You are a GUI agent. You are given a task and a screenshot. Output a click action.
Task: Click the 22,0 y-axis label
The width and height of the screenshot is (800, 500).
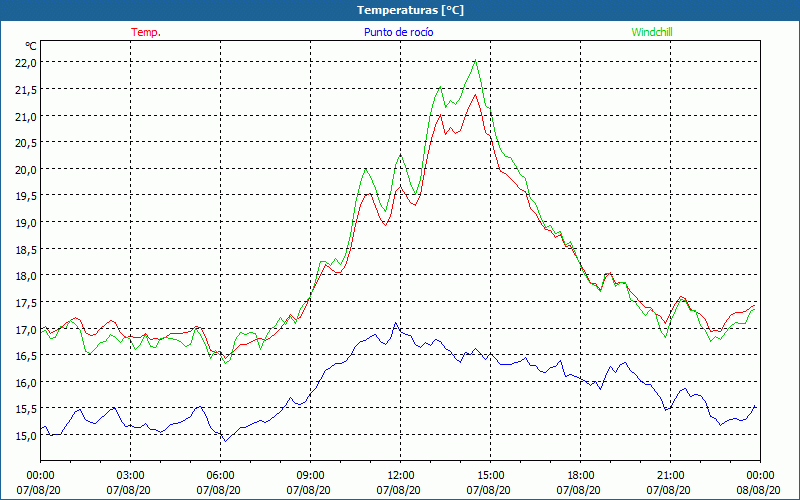tap(25, 62)
